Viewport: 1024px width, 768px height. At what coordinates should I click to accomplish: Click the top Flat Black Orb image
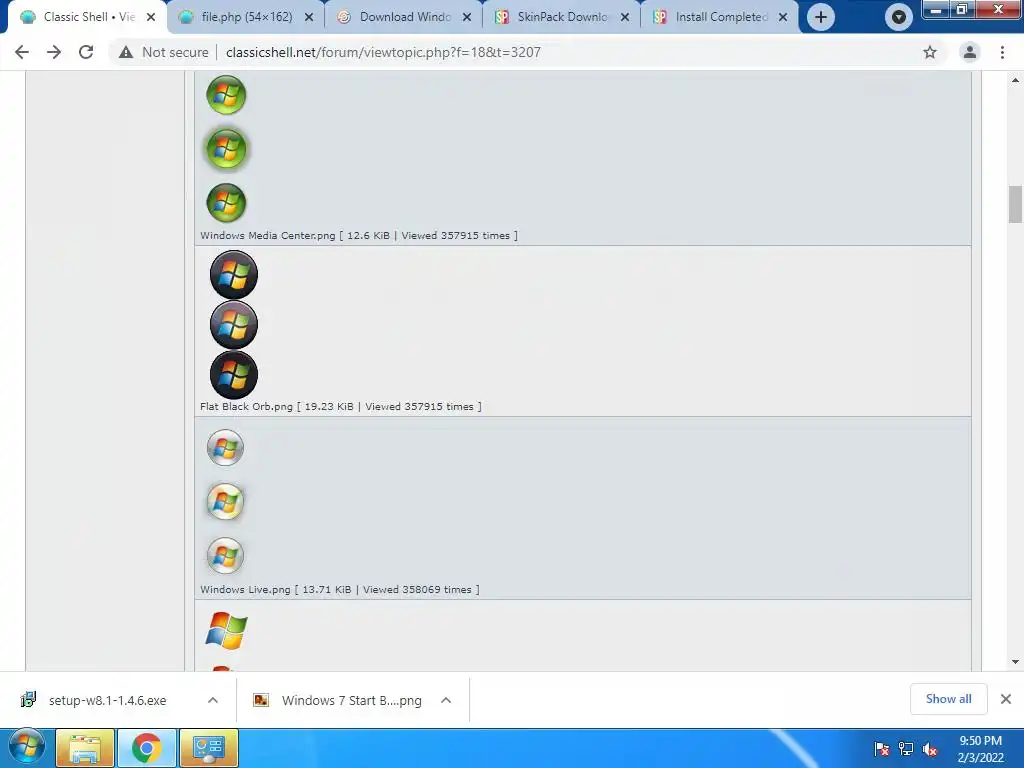[x=234, y=274]
